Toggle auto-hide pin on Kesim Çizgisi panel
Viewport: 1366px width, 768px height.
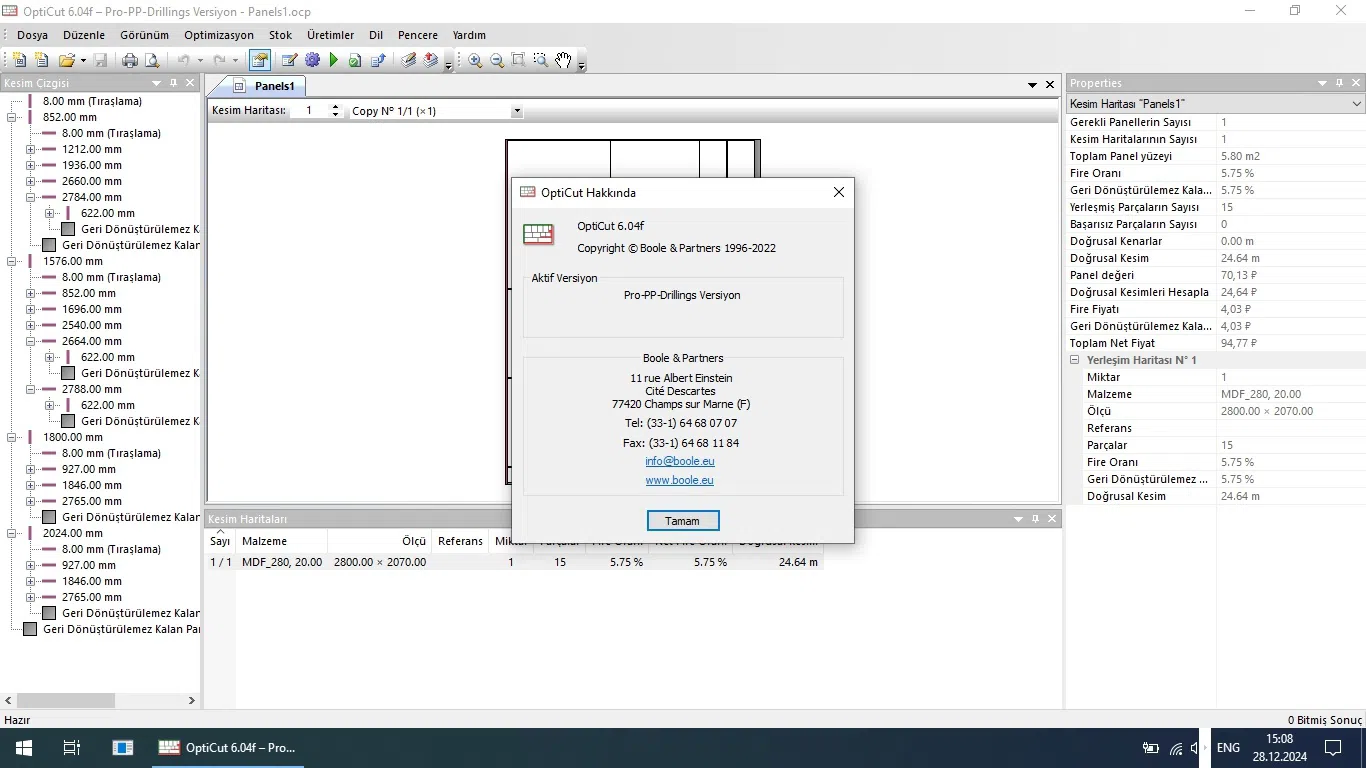173,83
